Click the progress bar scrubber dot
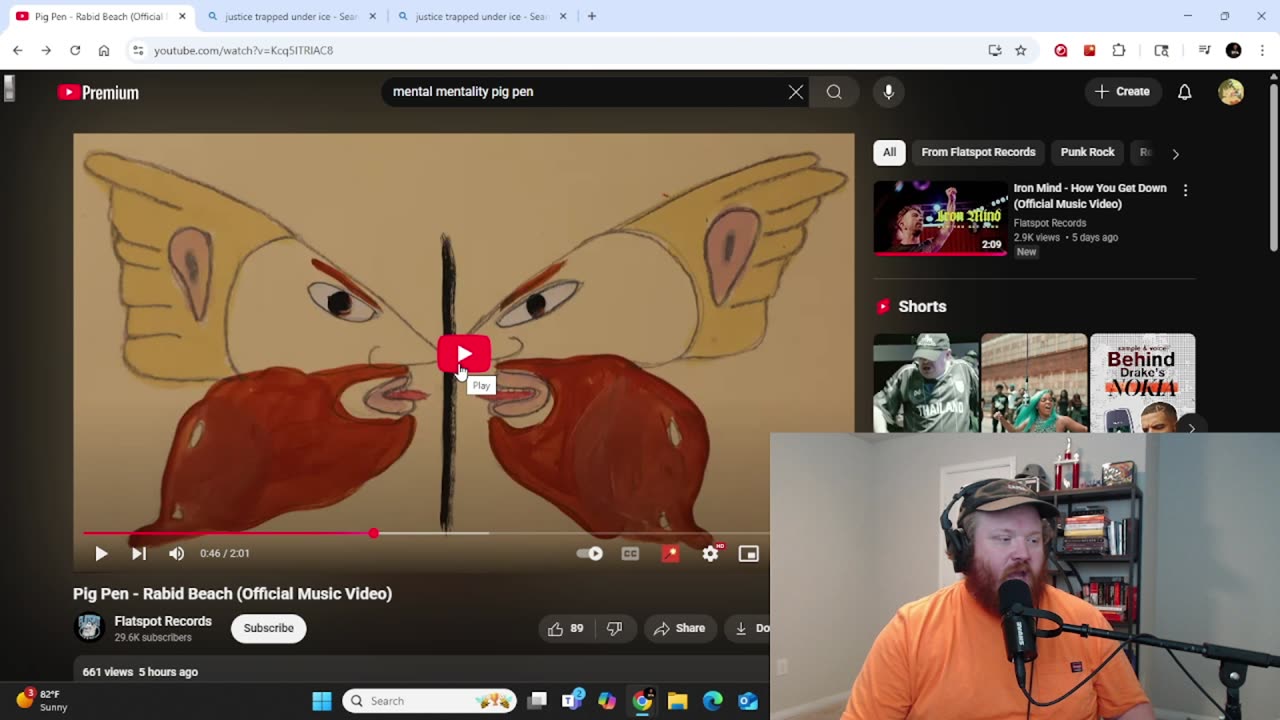1280x720 pixels. pos(373,533)
